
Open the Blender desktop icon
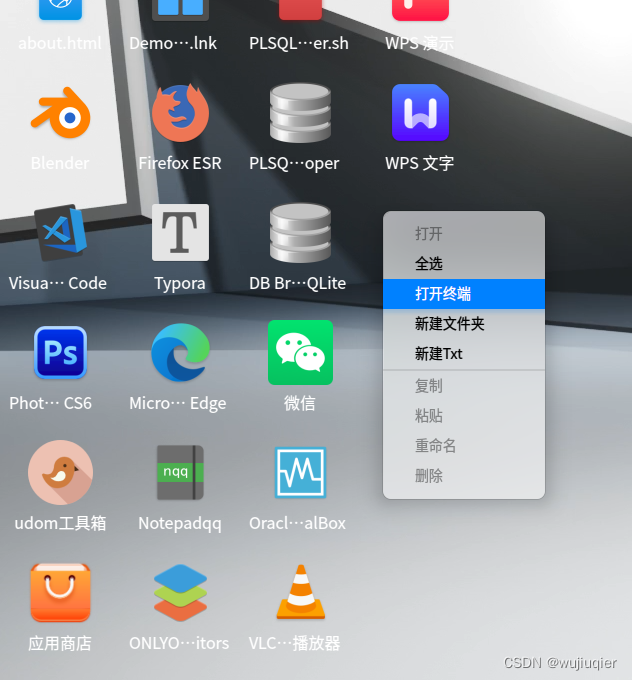[x=60, y=113]
